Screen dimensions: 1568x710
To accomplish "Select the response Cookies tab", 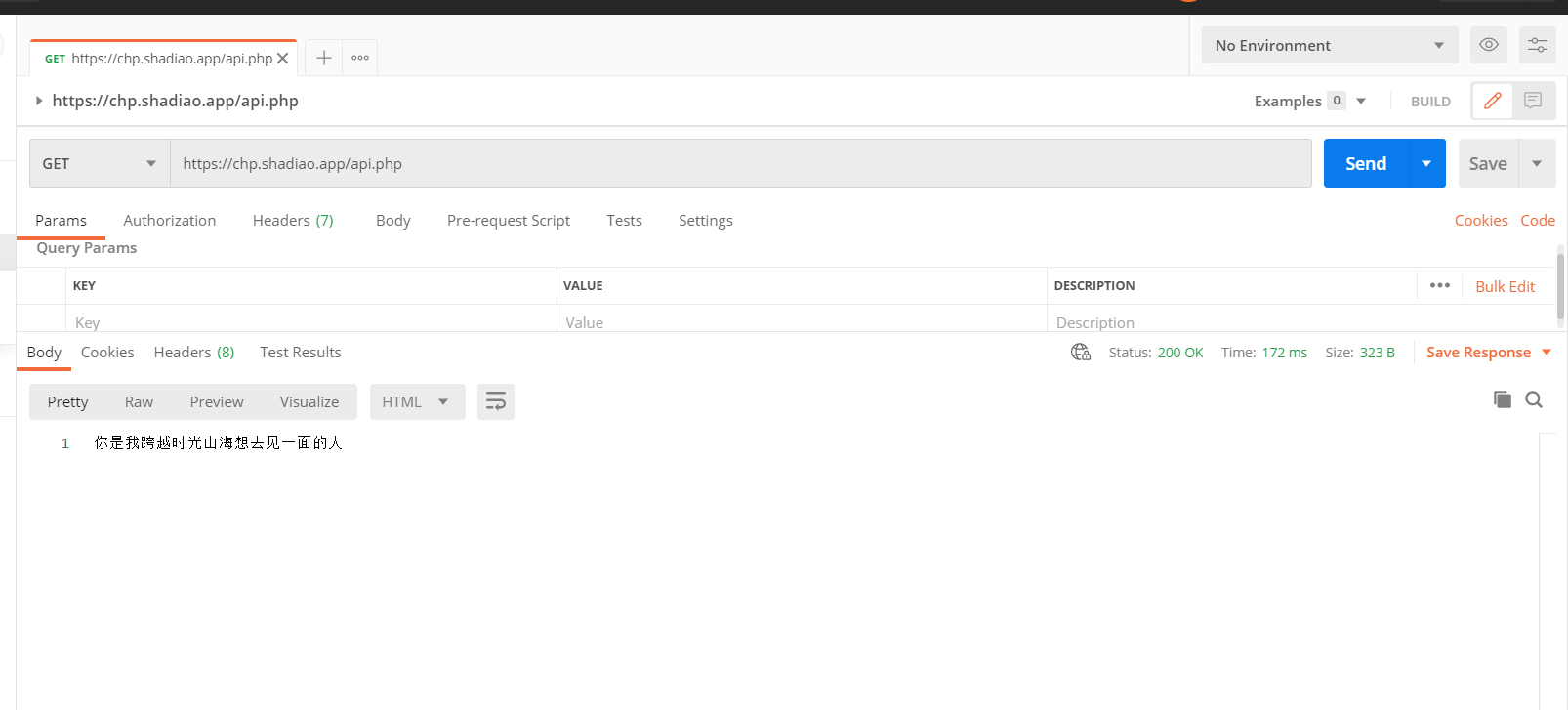I will [107, 353].
